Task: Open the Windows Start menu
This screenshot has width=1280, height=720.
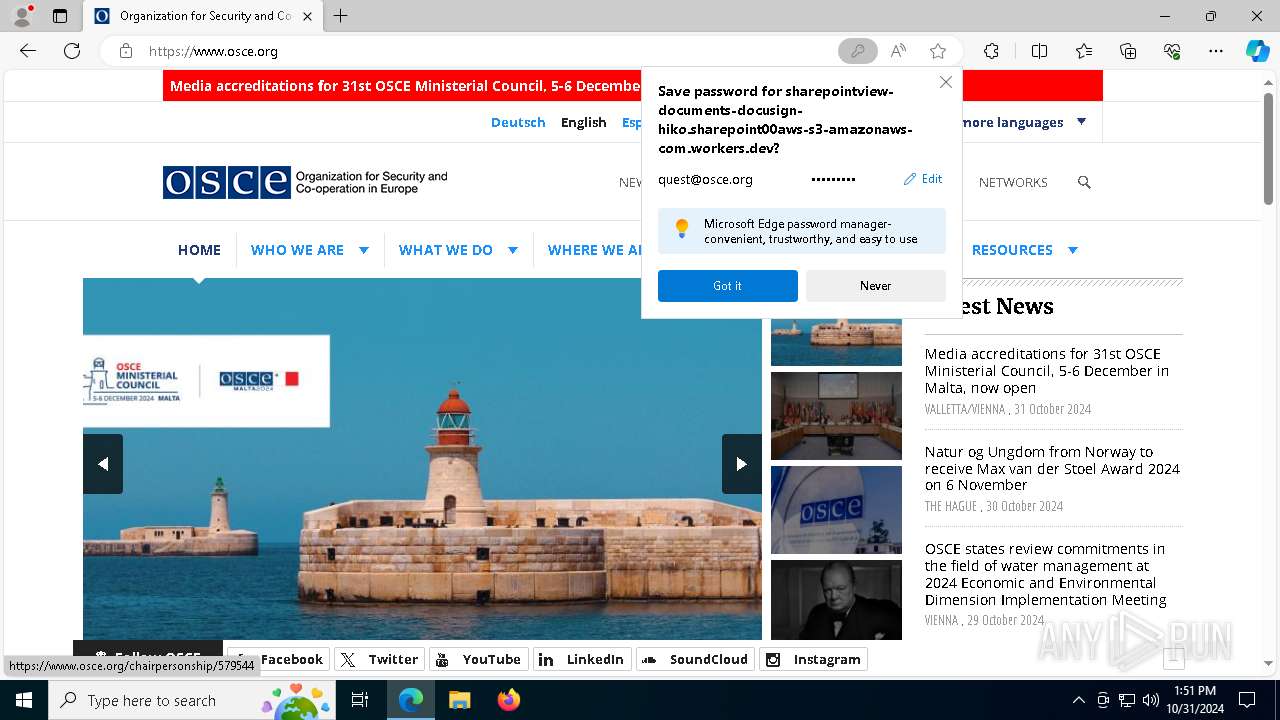Action: coord(24,700)
